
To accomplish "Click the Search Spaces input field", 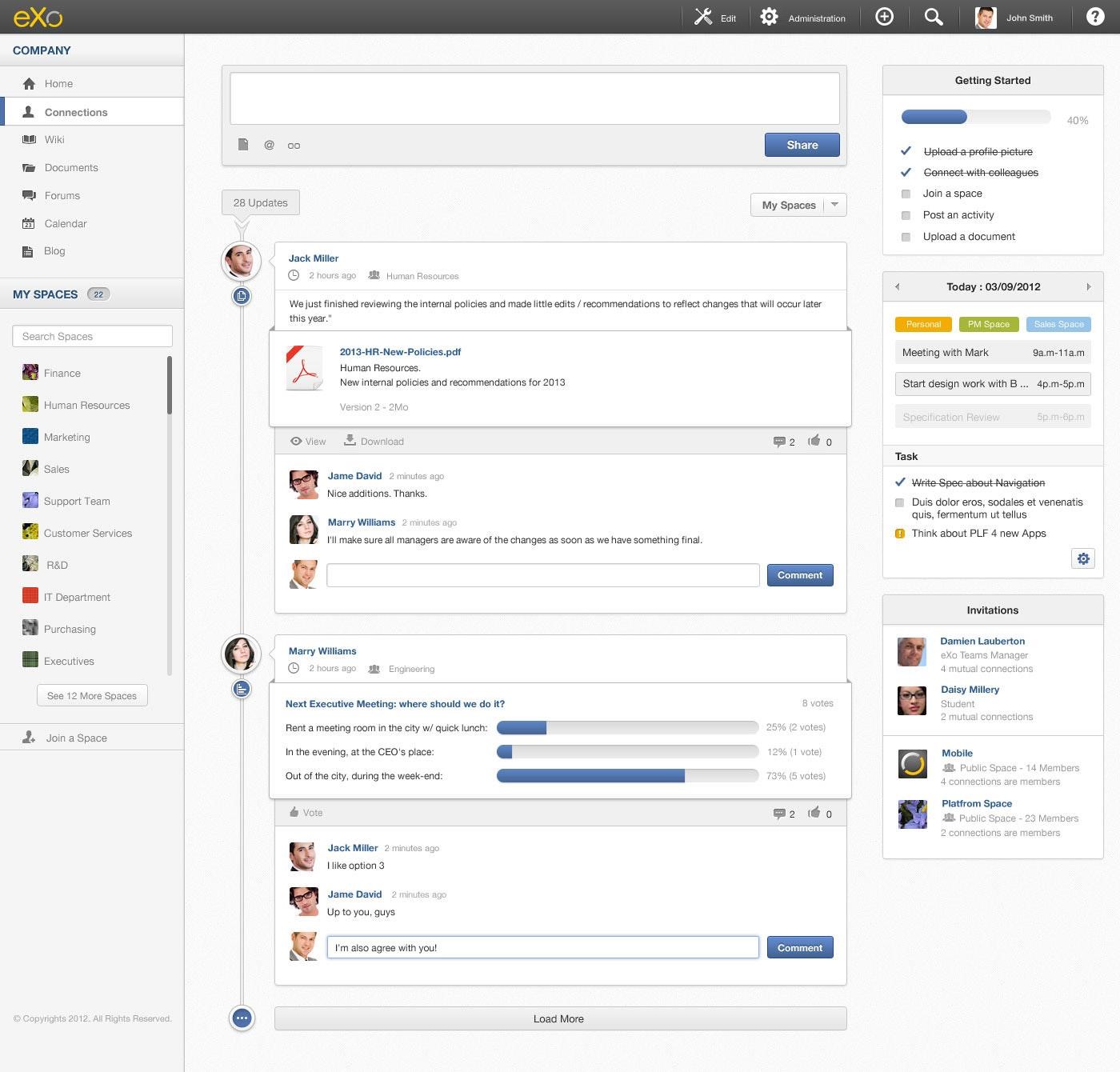I will pos(92,336).
